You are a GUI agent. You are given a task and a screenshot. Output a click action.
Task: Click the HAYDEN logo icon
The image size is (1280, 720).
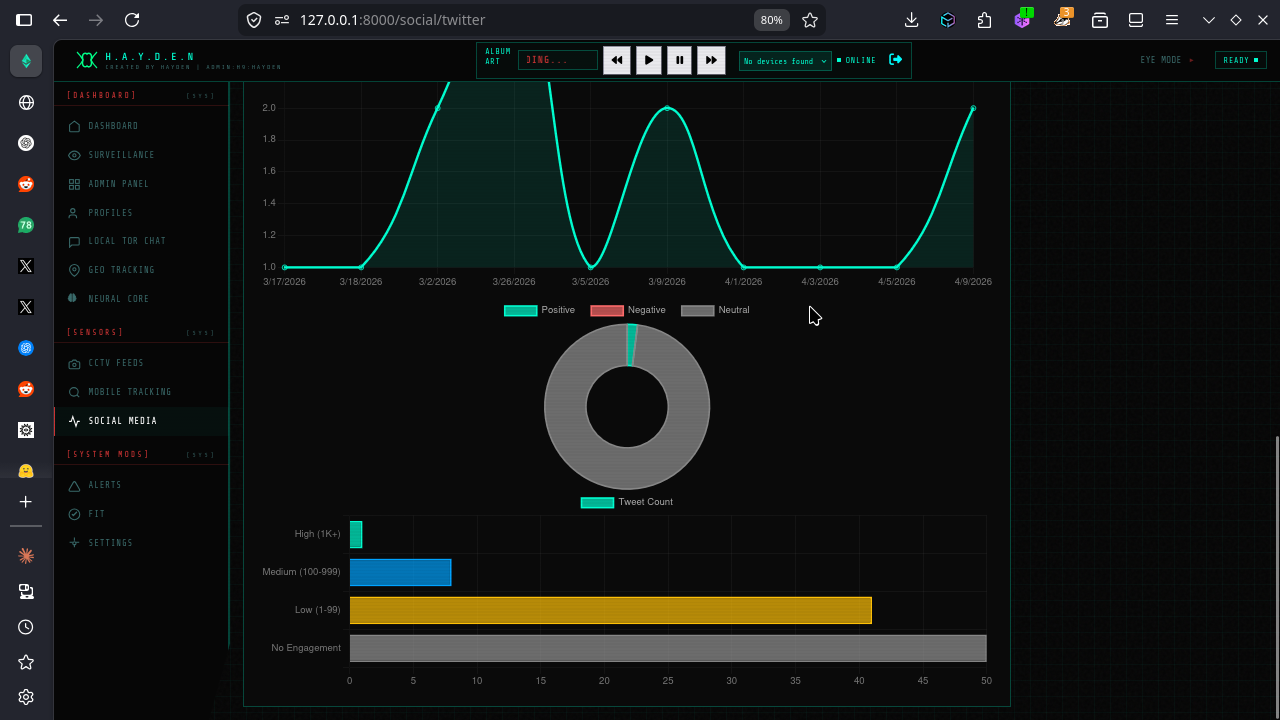pyautogui.click(x=87, y=60)
